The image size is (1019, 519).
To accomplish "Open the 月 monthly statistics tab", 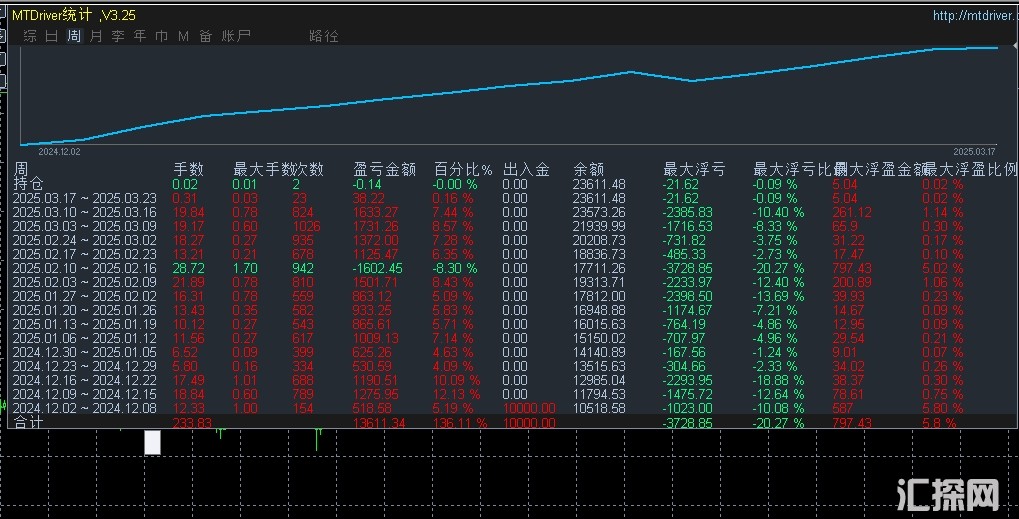I will pos(96,36).
